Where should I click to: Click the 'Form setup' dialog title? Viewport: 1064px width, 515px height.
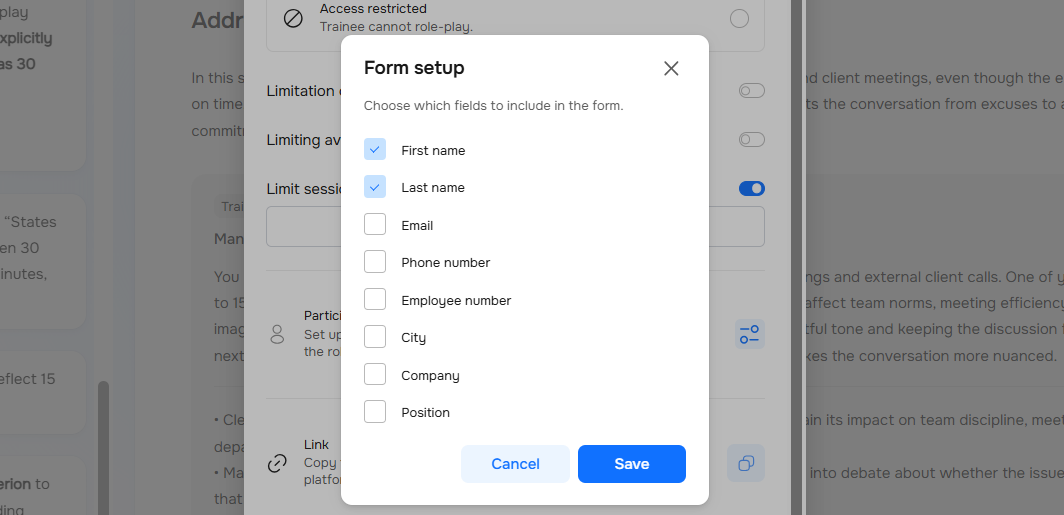[414, 68]
